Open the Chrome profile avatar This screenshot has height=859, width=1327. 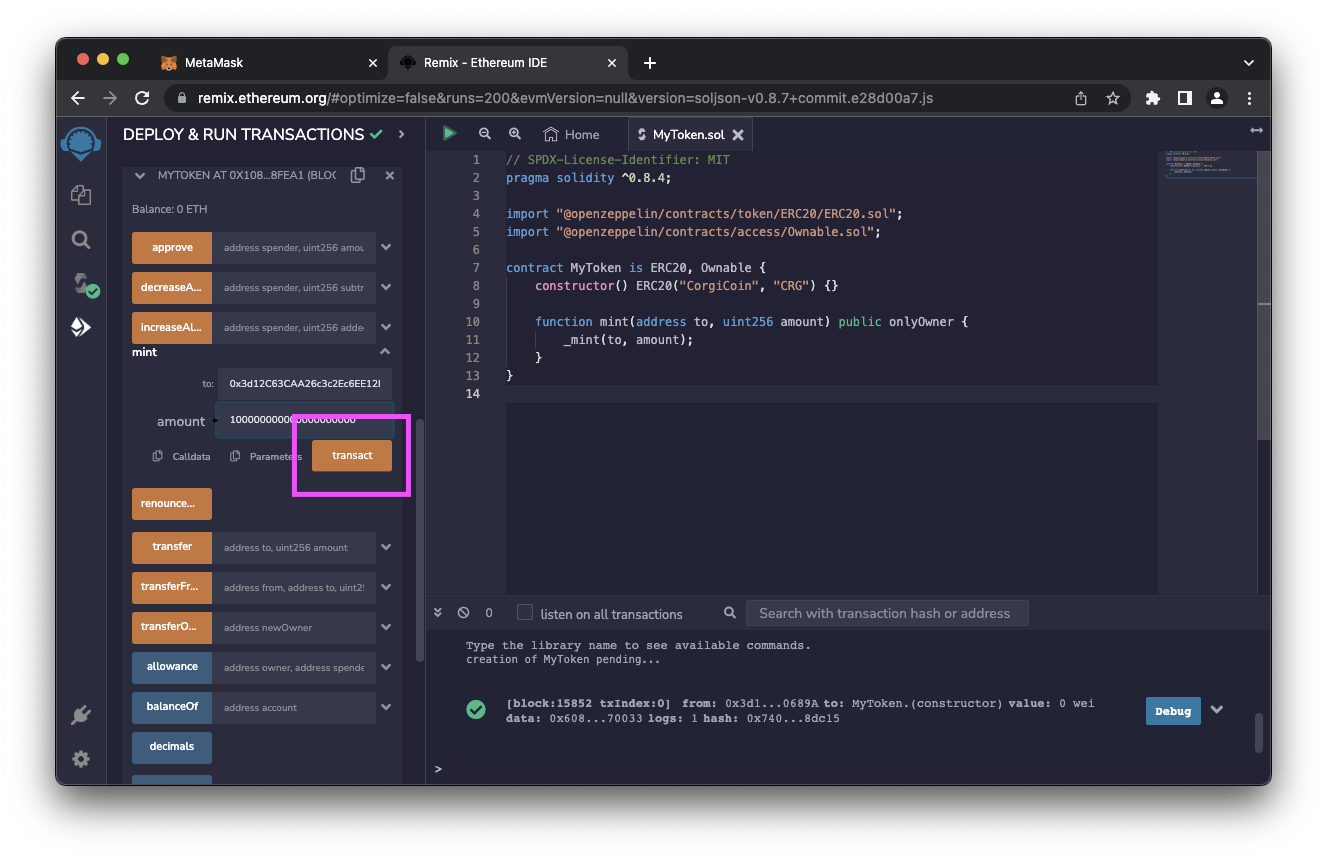(1217, 98)
